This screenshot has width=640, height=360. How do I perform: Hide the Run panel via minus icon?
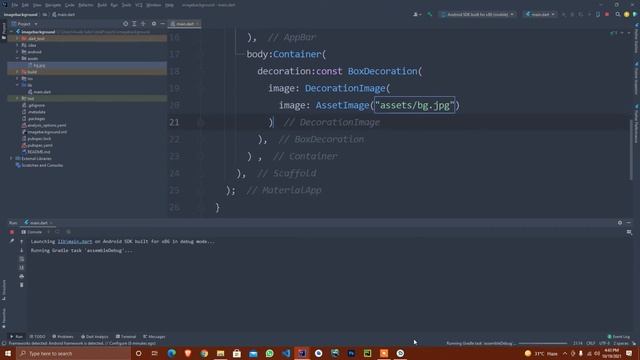629,222
